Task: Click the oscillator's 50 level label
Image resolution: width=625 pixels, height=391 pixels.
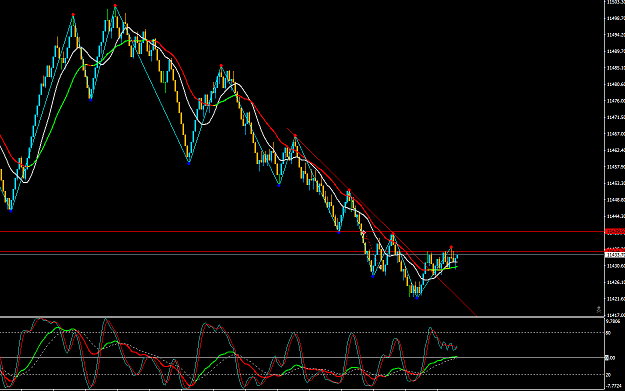Action: pos(608,333)
